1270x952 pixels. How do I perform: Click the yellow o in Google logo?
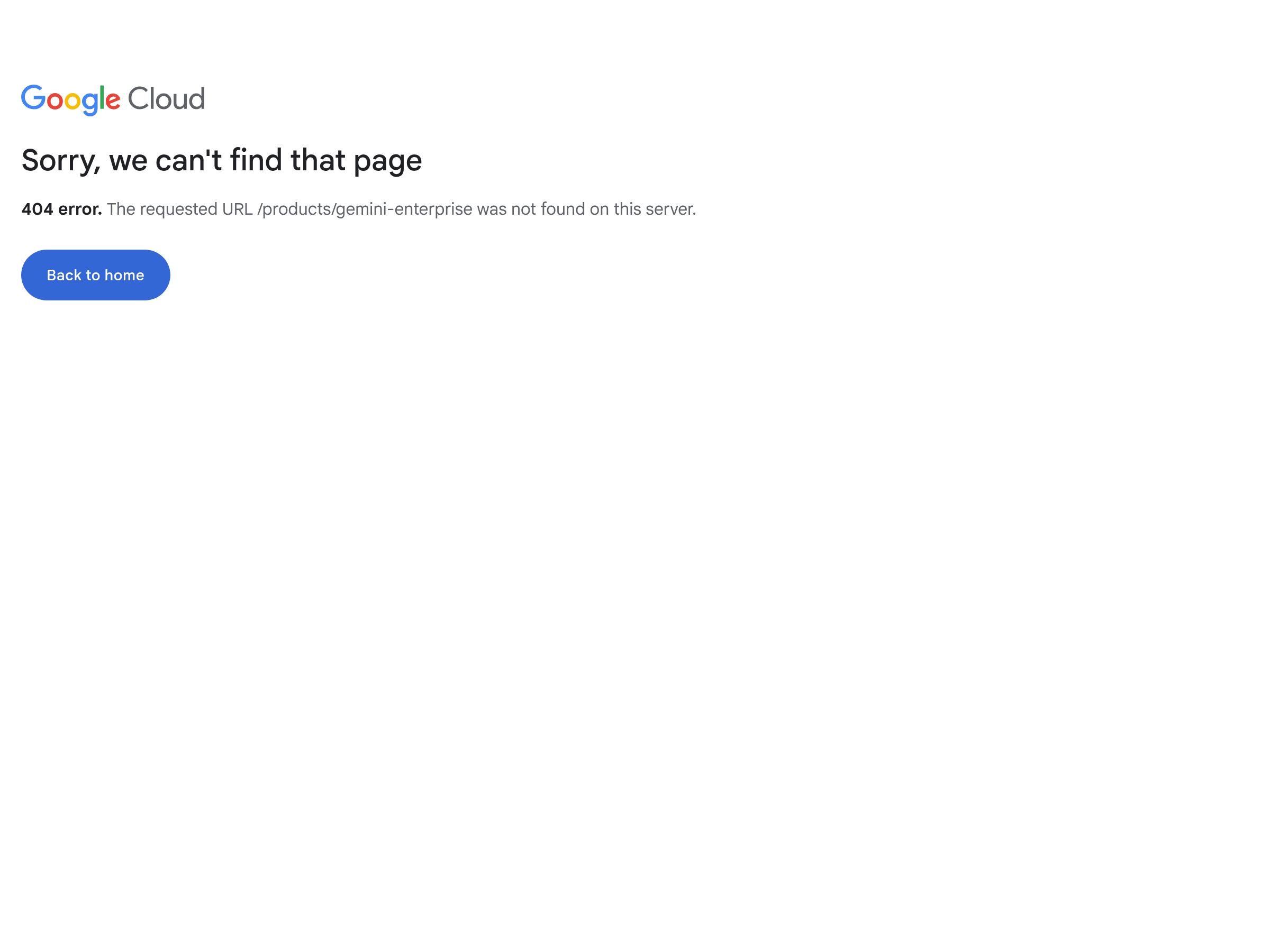[72, 101]
